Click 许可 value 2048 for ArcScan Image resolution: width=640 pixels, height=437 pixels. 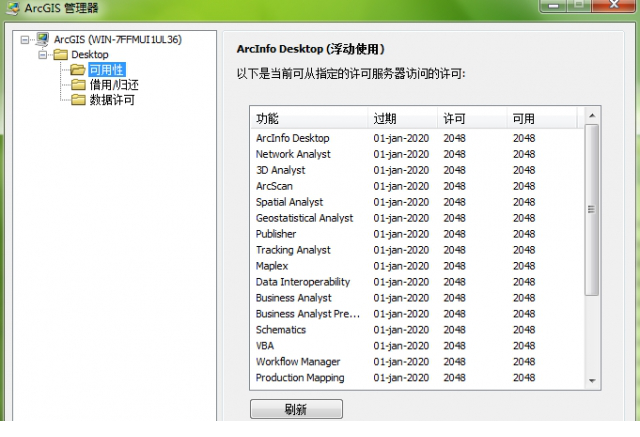click(454, 186)
